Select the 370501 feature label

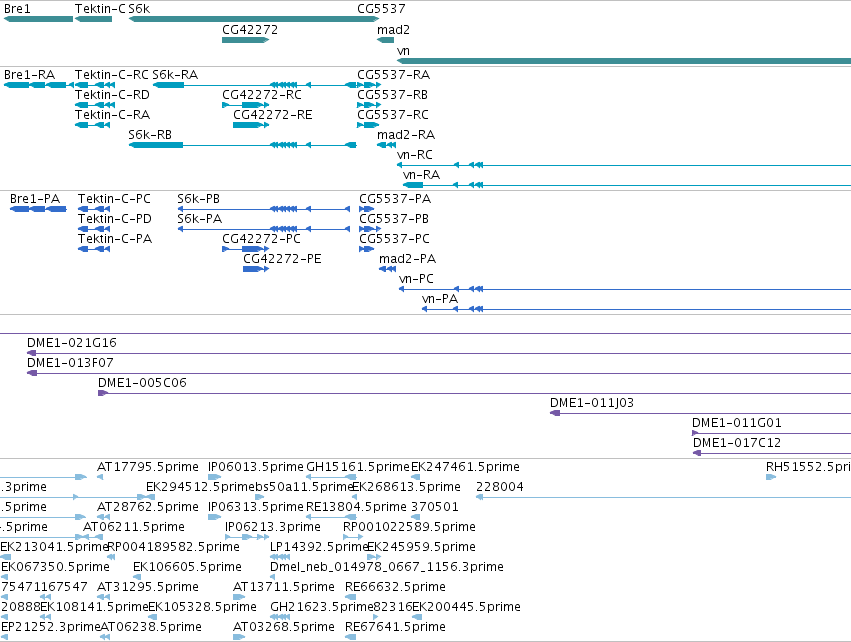tap(435, 507)
